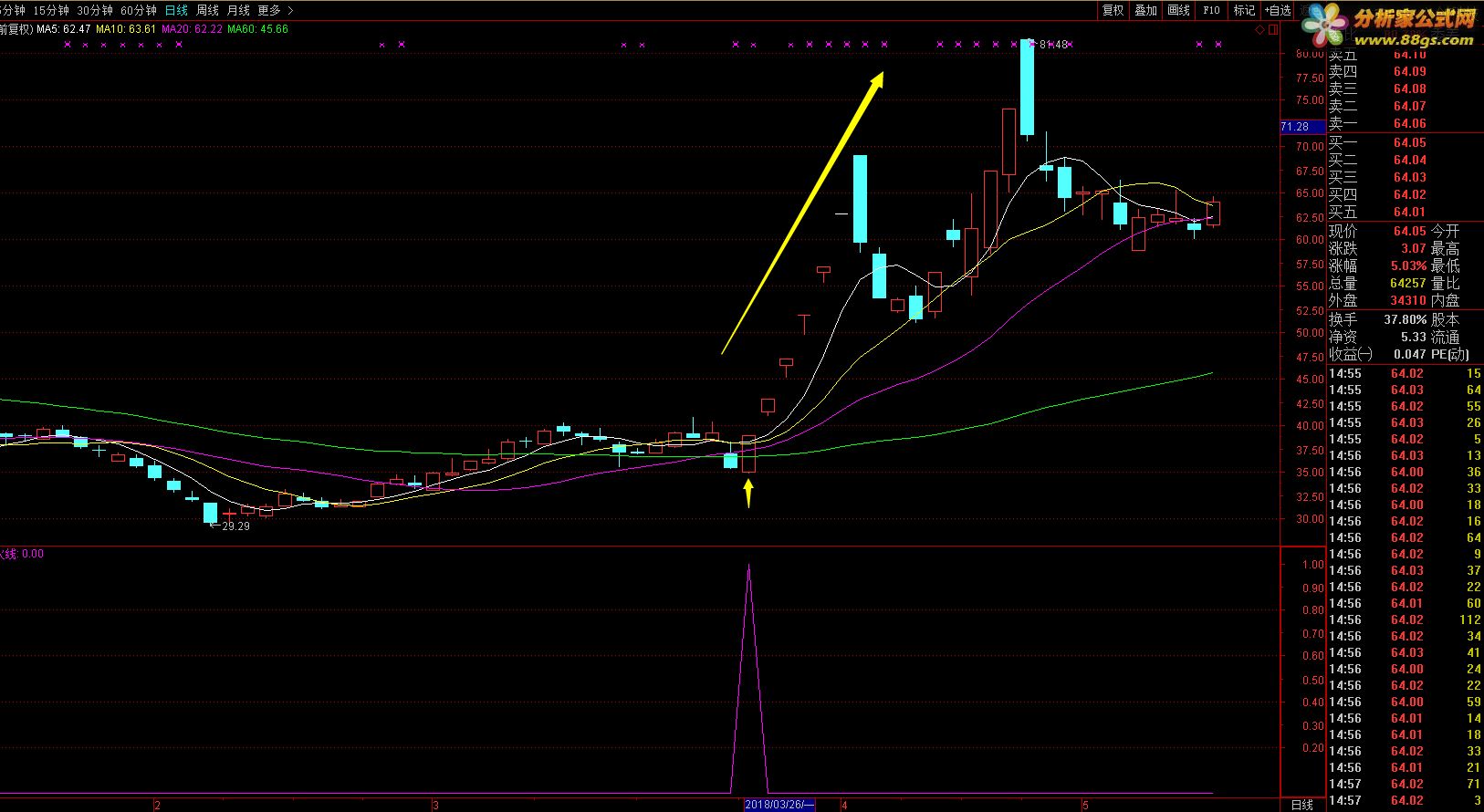Click the diamond icon above the price axis
Screen dimensions: 1484x812
coord(1259,30)
